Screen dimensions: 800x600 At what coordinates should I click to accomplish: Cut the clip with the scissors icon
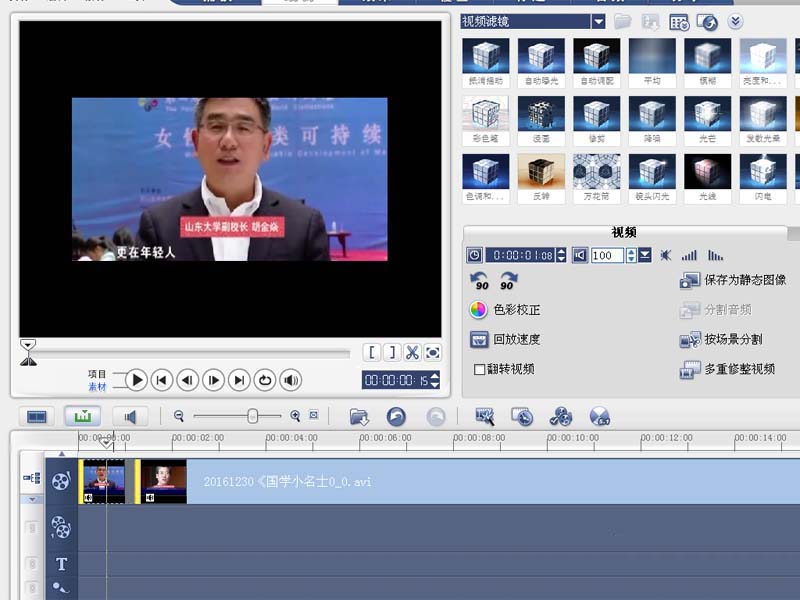point(412,353)
